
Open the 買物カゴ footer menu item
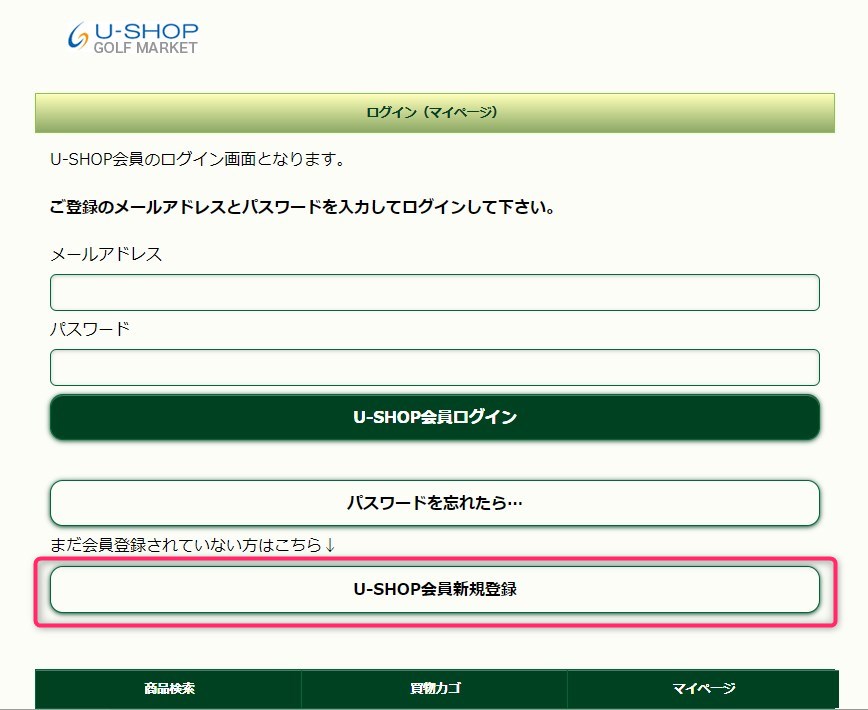point(435,688)
